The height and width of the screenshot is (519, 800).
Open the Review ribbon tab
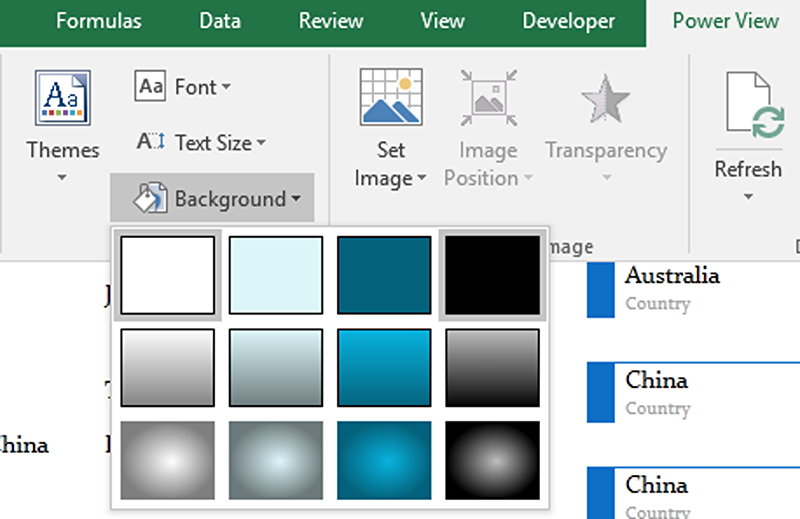click(x=331, y=21)
